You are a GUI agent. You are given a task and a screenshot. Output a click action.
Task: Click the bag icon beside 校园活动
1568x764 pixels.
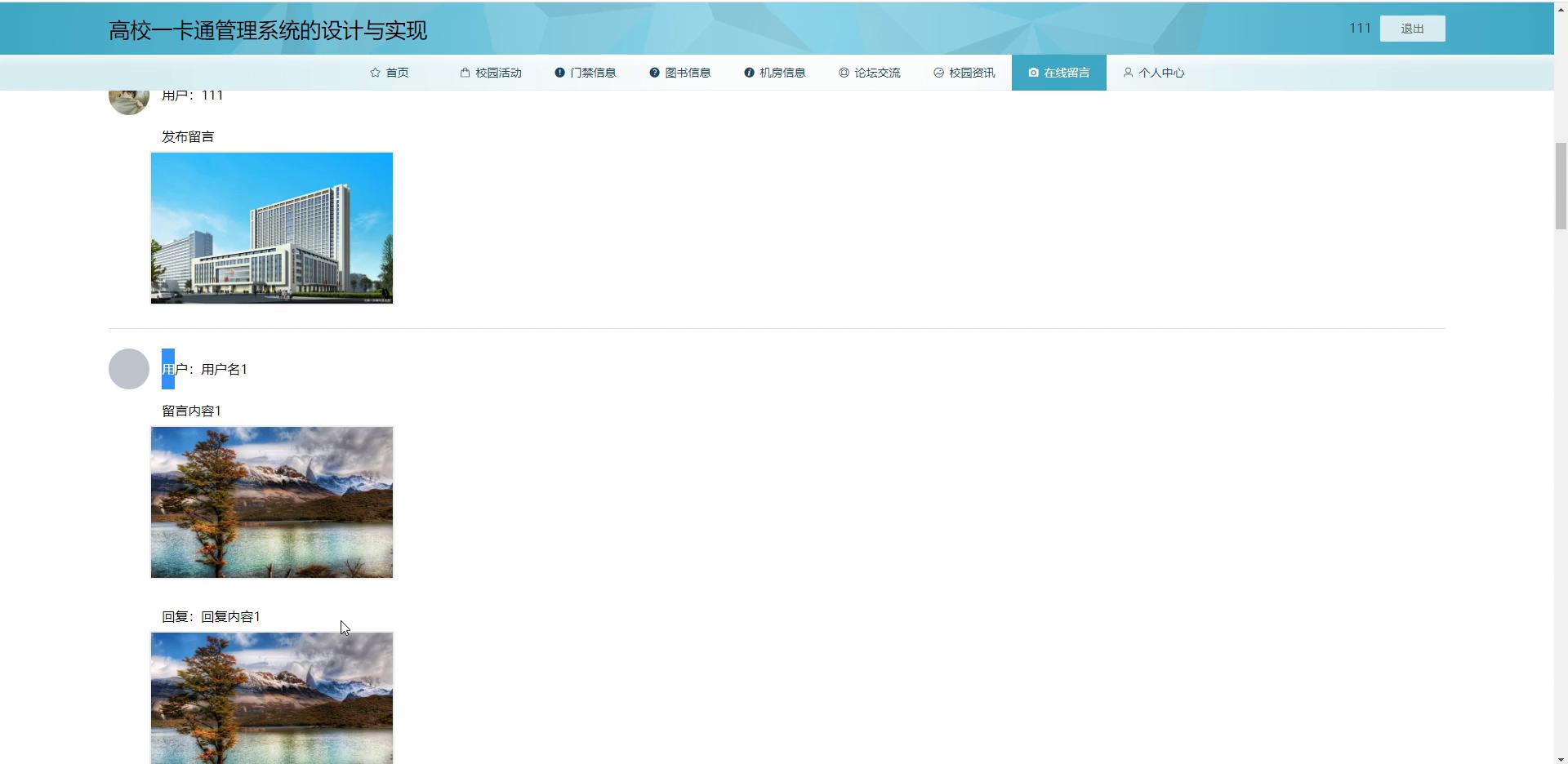pos(465,73)
